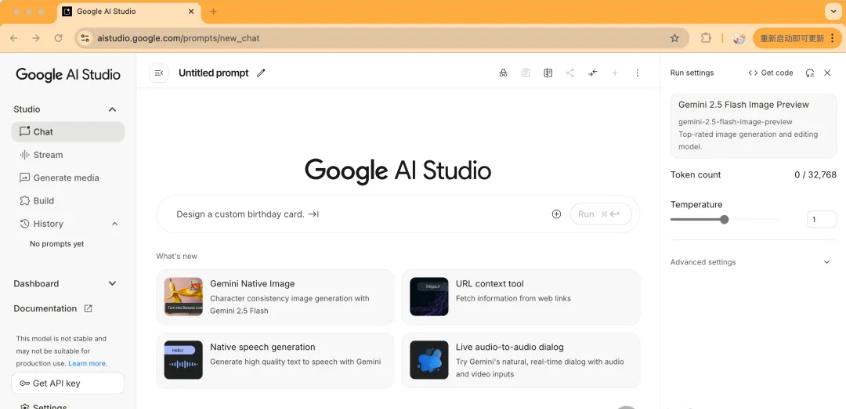The width and height of the screenshot is (846, 409).
Task: Expand the Dashboard section
Action: pos(112,284)
